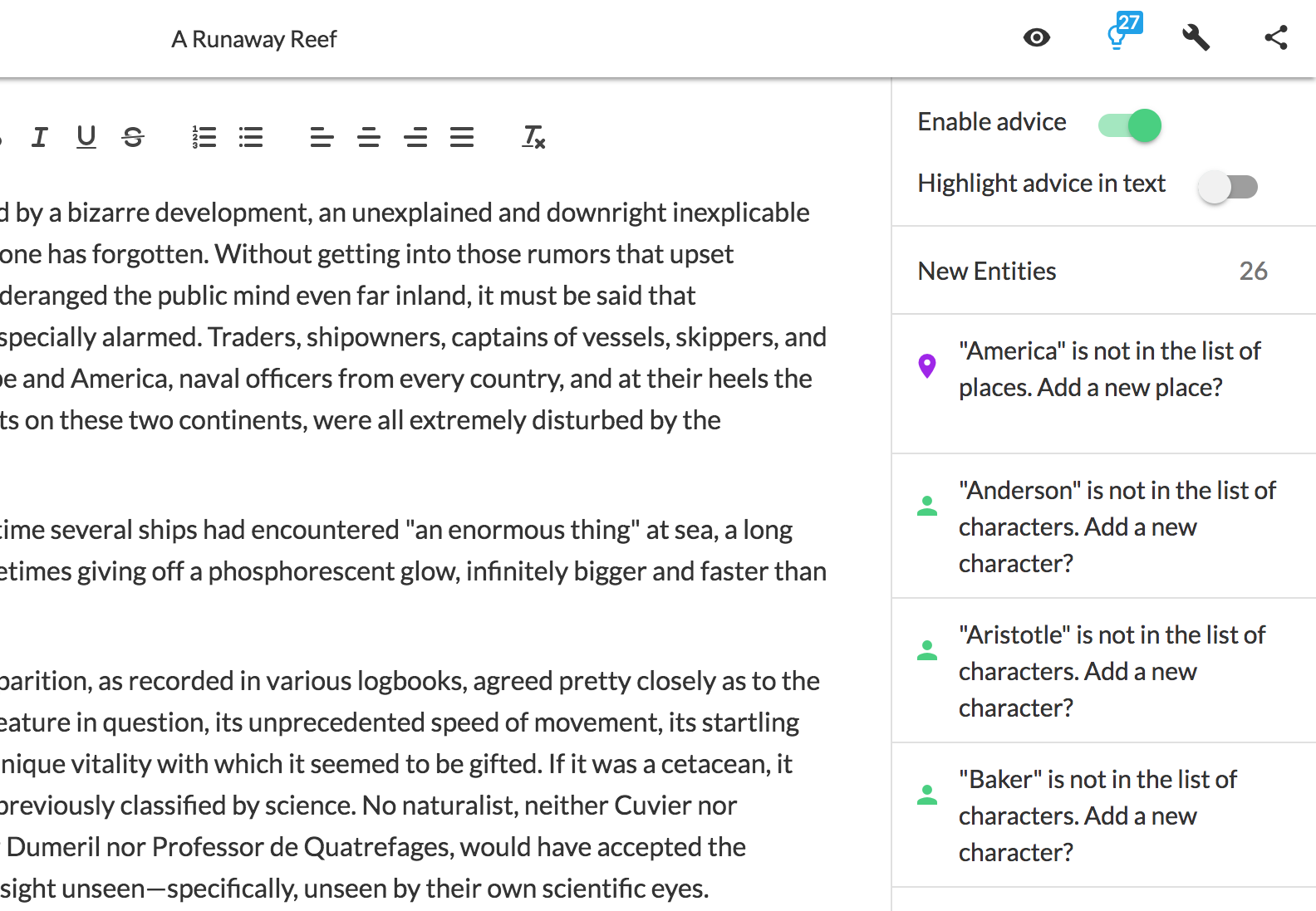
Task: Apply italic formatting
Action: click(x=39, y=136)
